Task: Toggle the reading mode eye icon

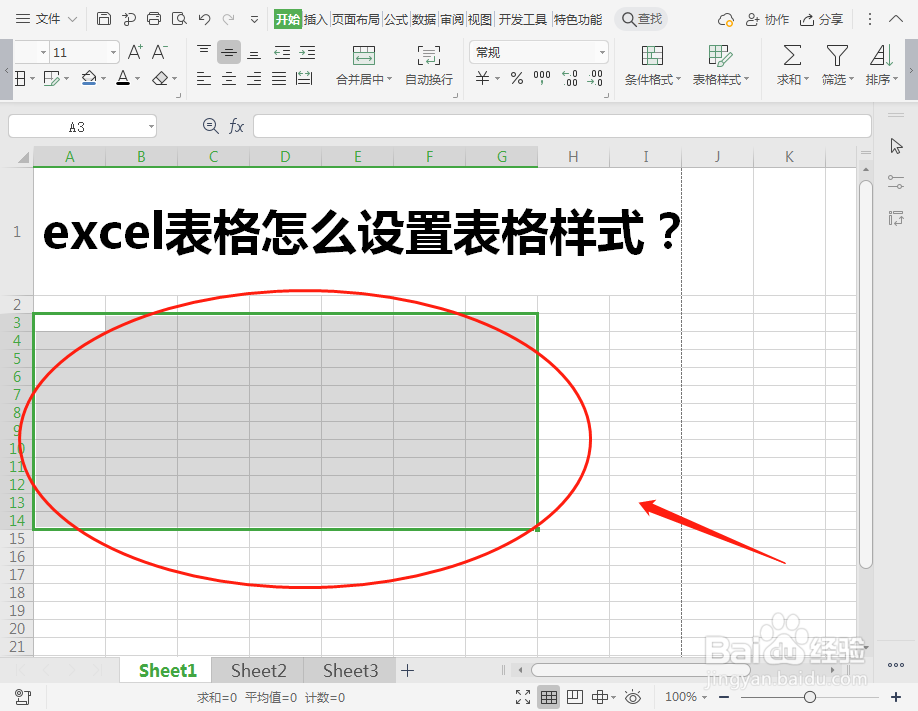Action: click(x=633, y=696)
